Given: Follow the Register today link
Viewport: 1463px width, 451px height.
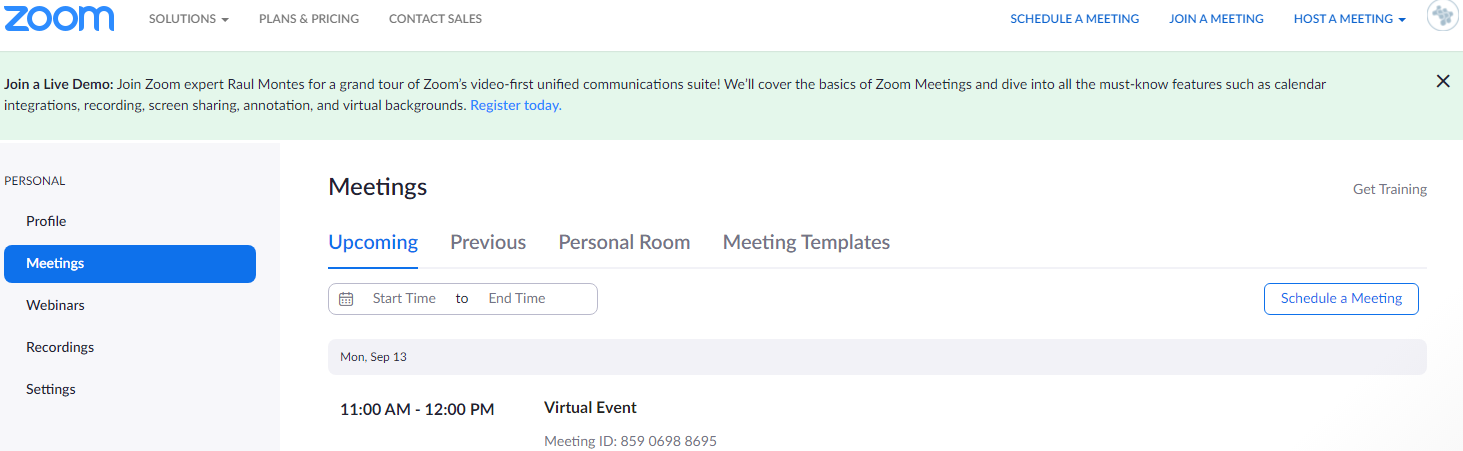Looking at the screenshot, I should [x=516, y=105].
